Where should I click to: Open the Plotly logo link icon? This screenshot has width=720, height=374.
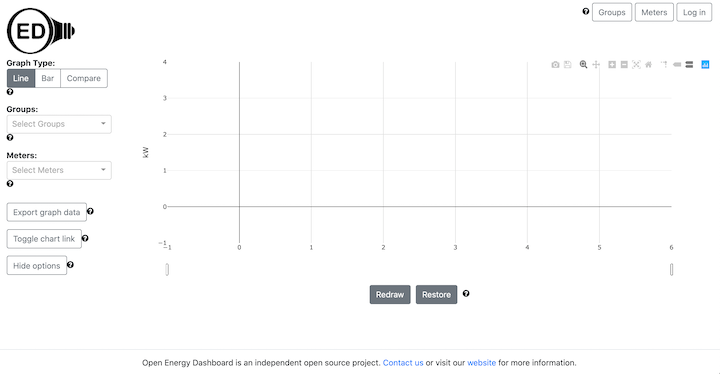(x=705, y=65)
